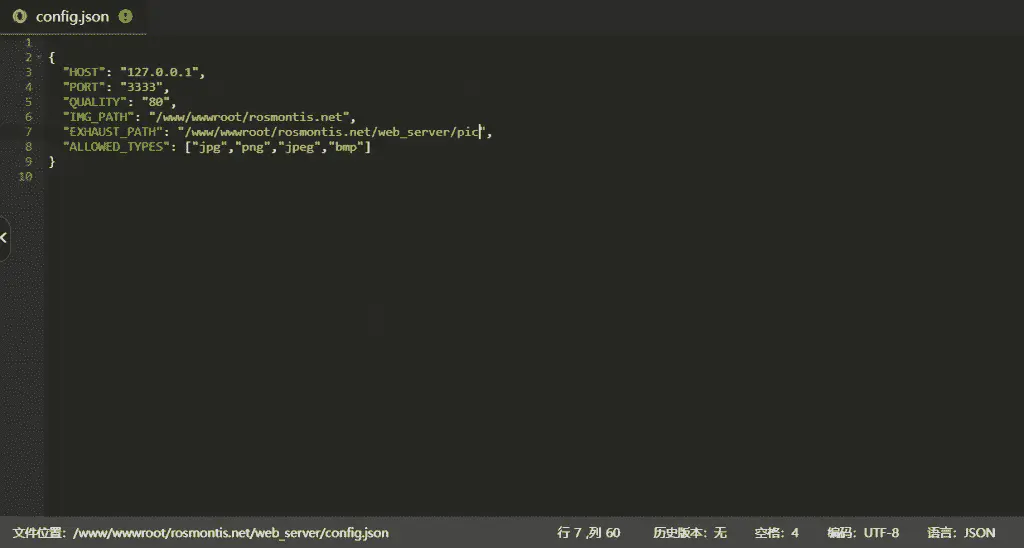Change the 语言: JSON language mode
The image size is (1024, 548).
point(961,533)
